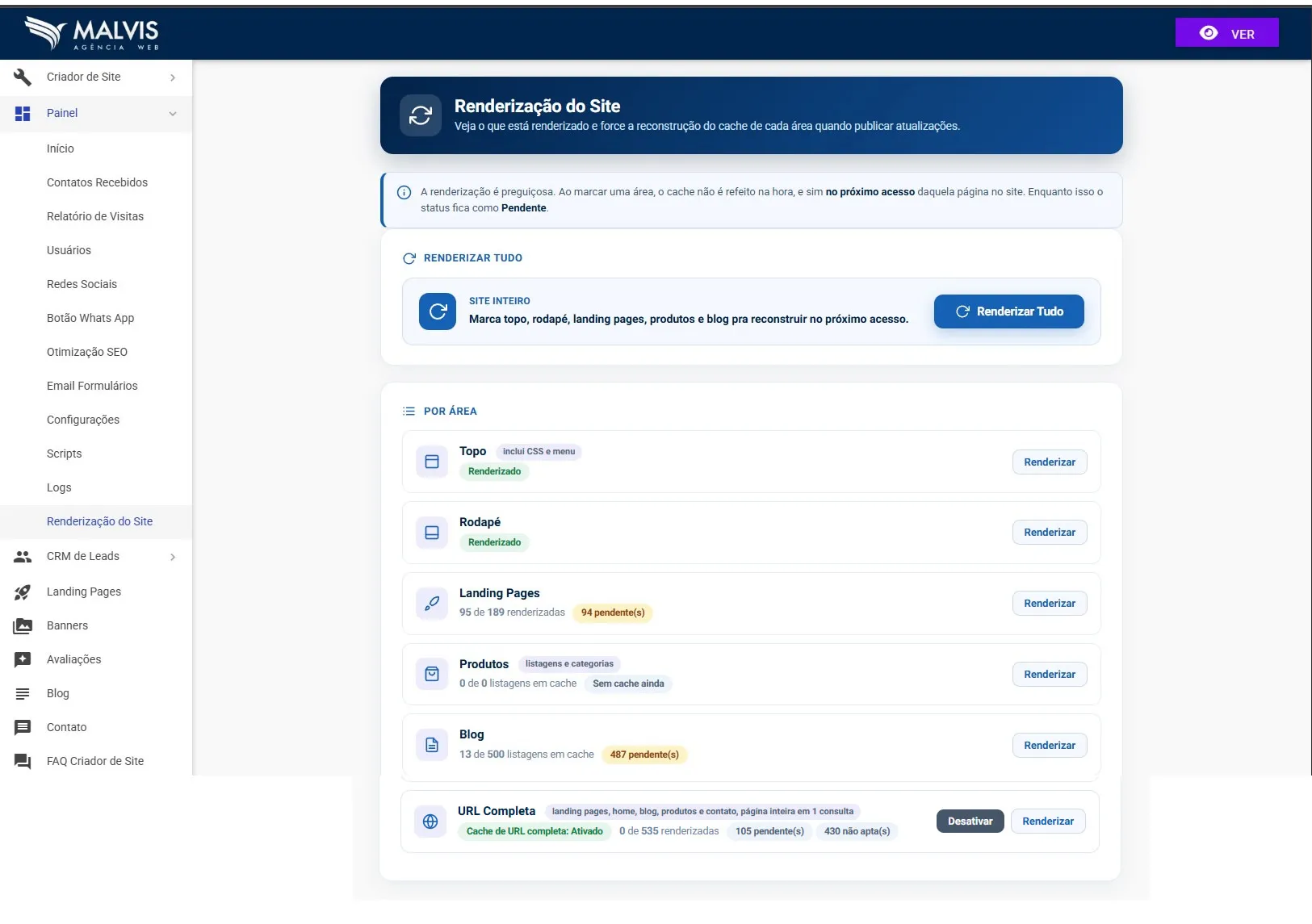This screenshot has height=924, width=1312.
Task: Click the Sem cache ainda badge
Action: point(628,684)
